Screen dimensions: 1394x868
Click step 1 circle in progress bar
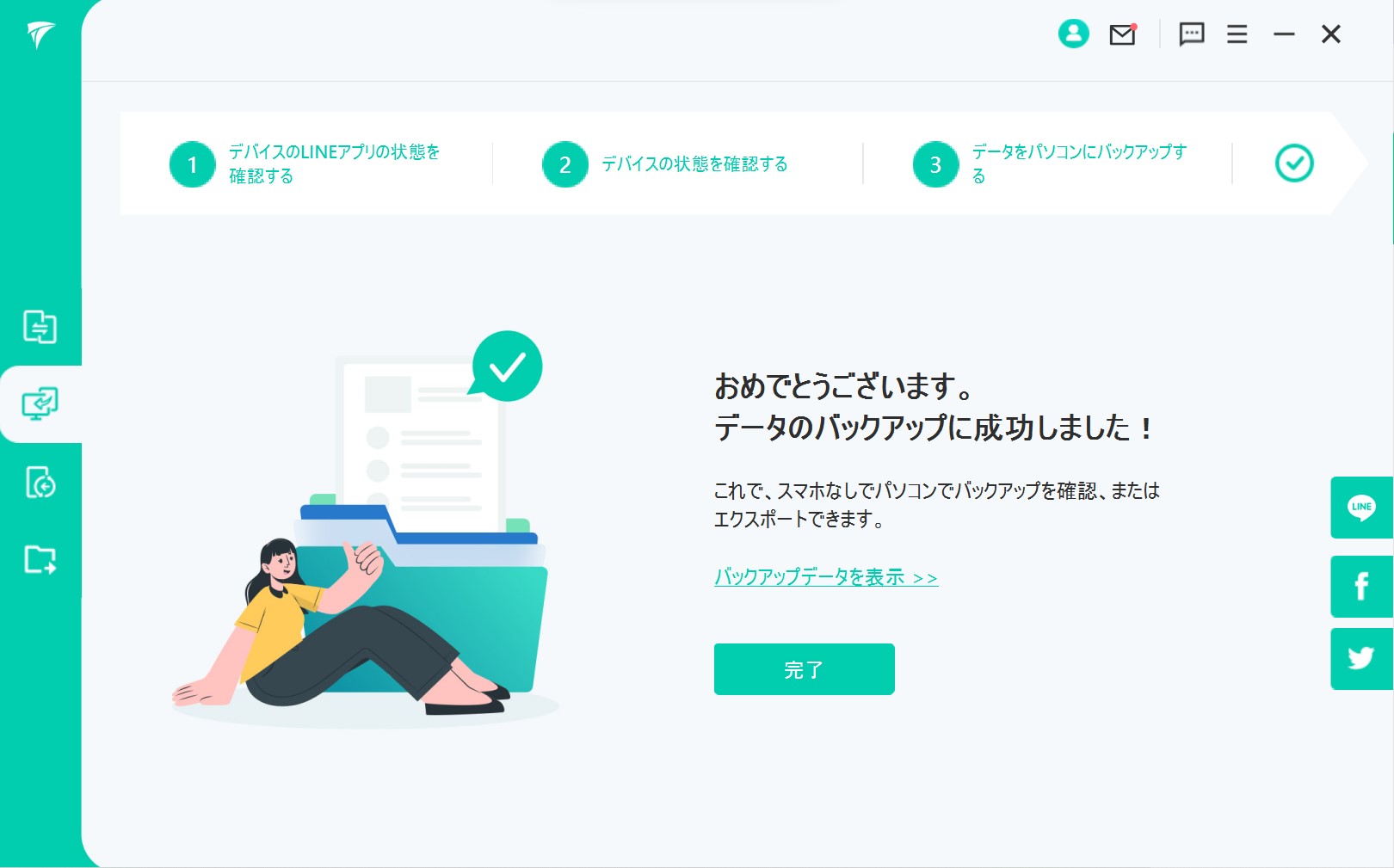pyautogui.click(x=192, y=164)
